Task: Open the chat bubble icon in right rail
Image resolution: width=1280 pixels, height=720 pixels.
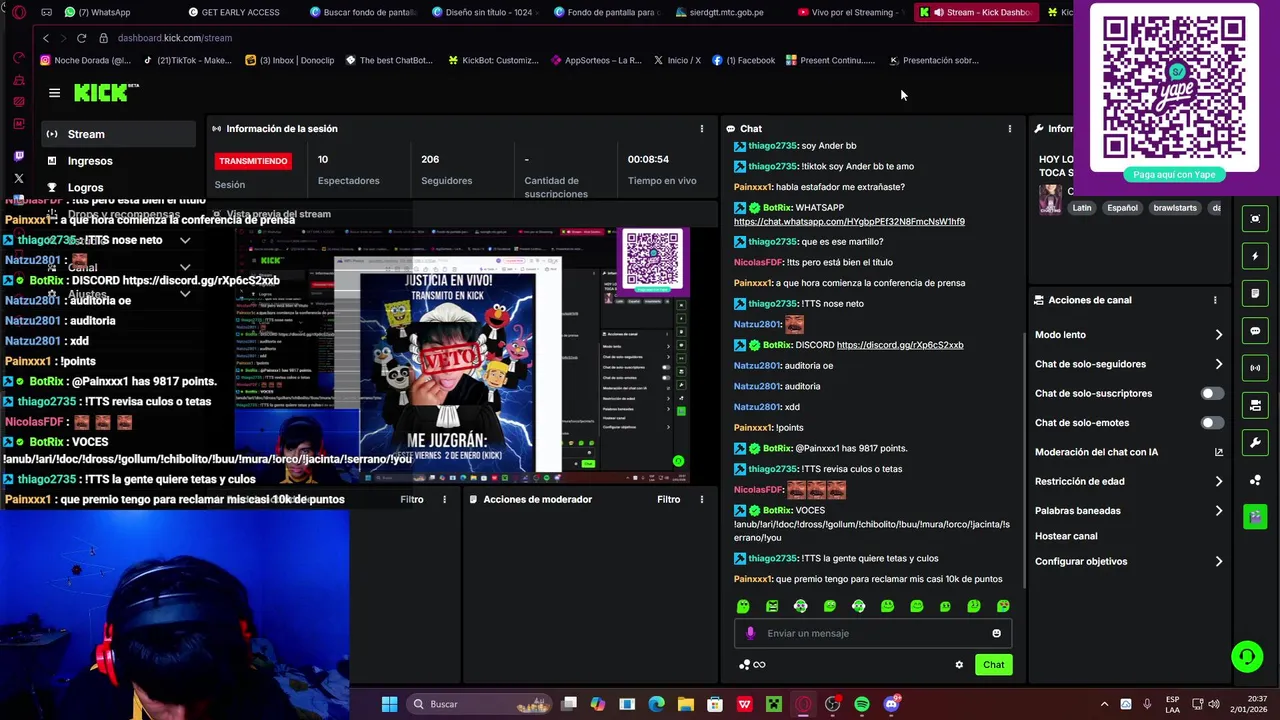Action: coord(1255,331)
